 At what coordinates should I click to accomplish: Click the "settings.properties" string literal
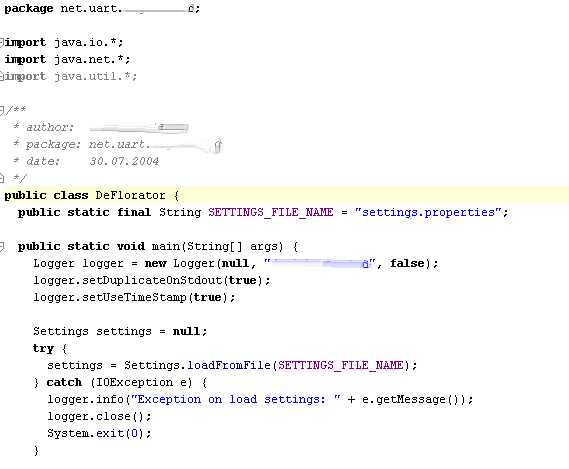pos(428,212)
